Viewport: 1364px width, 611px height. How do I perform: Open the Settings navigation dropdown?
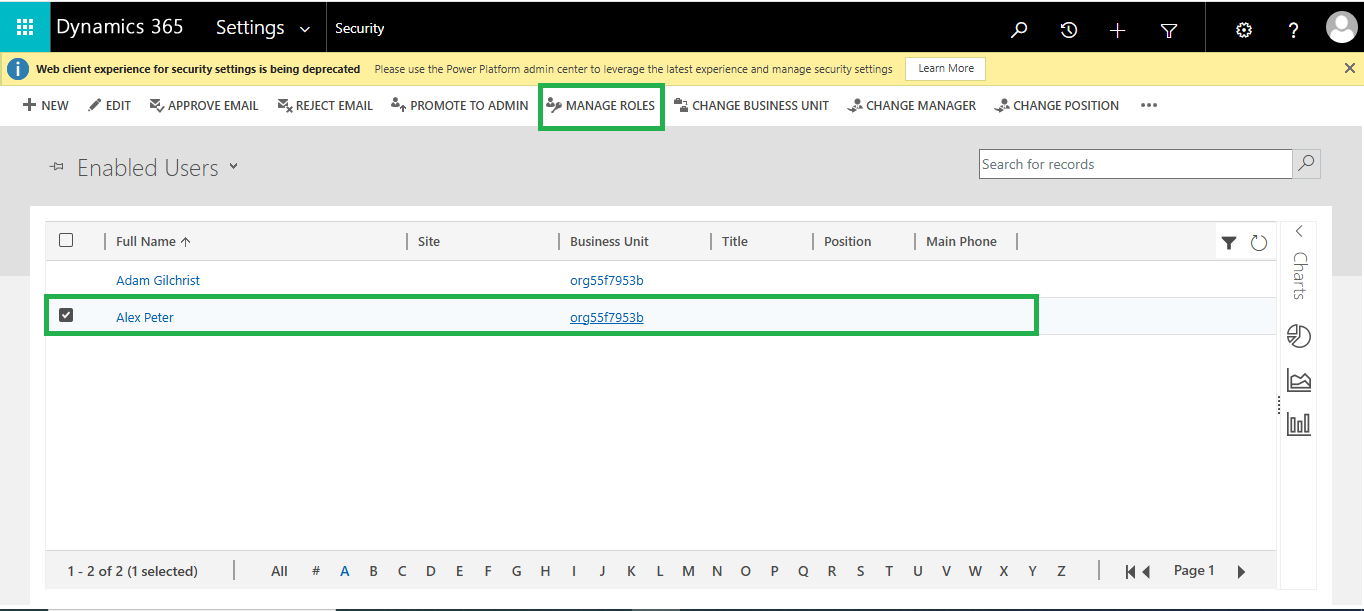304,29
